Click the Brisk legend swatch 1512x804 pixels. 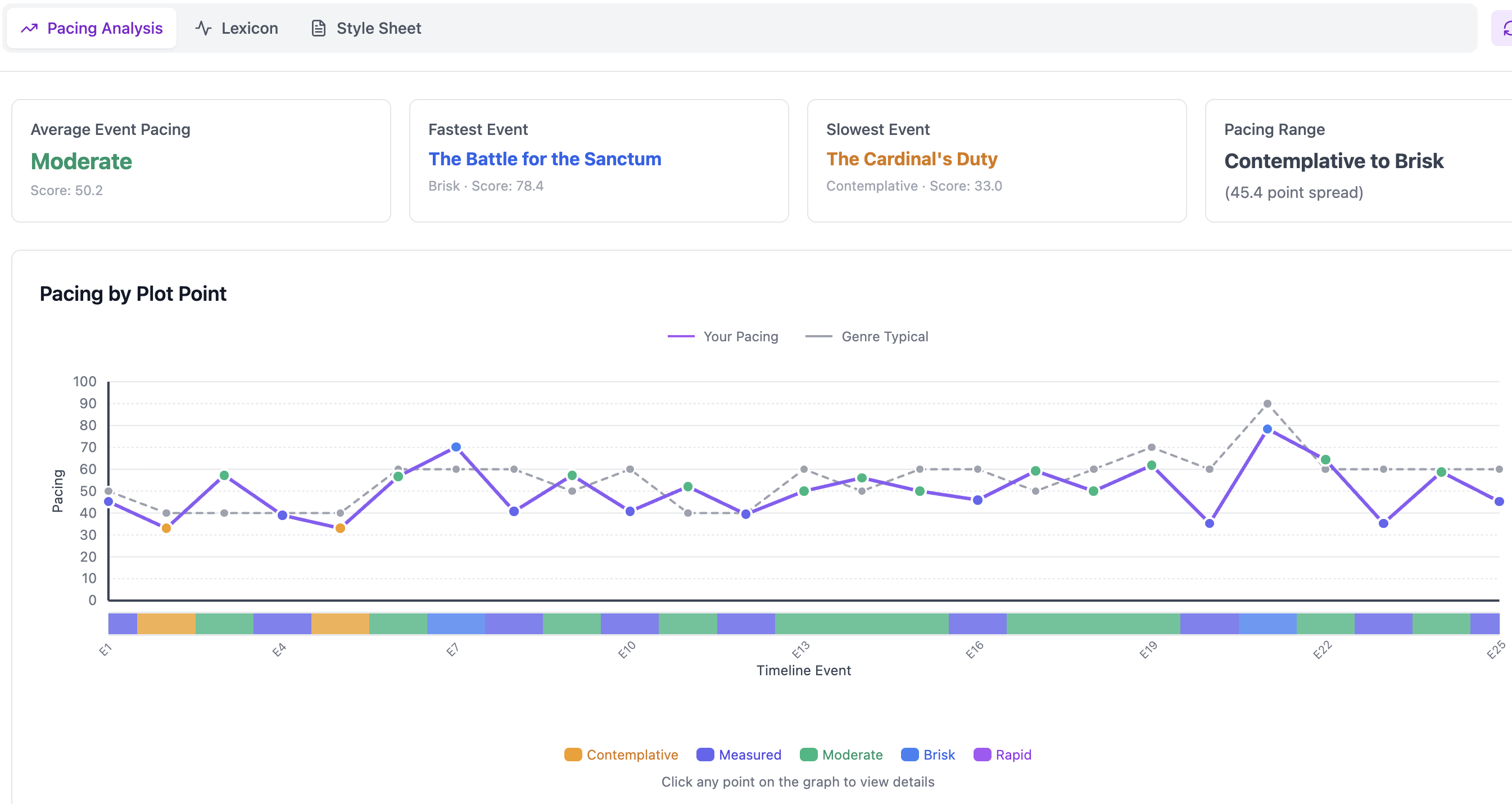pyautogui.click(x=909, y=755)
